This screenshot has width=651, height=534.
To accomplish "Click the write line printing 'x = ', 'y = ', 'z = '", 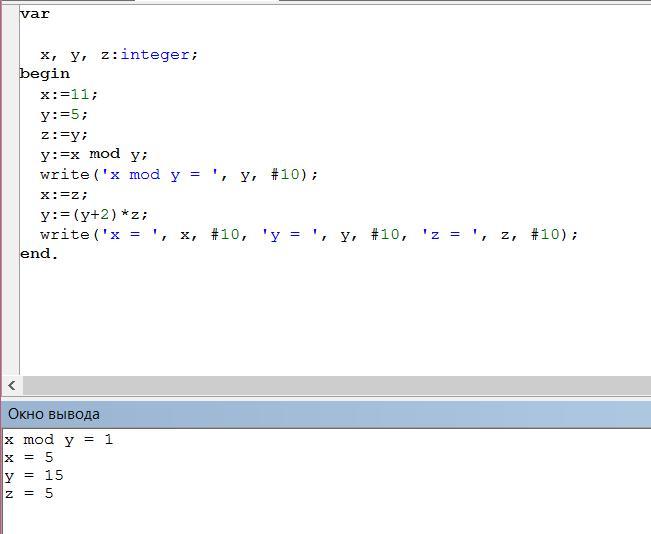I will 309,235.
